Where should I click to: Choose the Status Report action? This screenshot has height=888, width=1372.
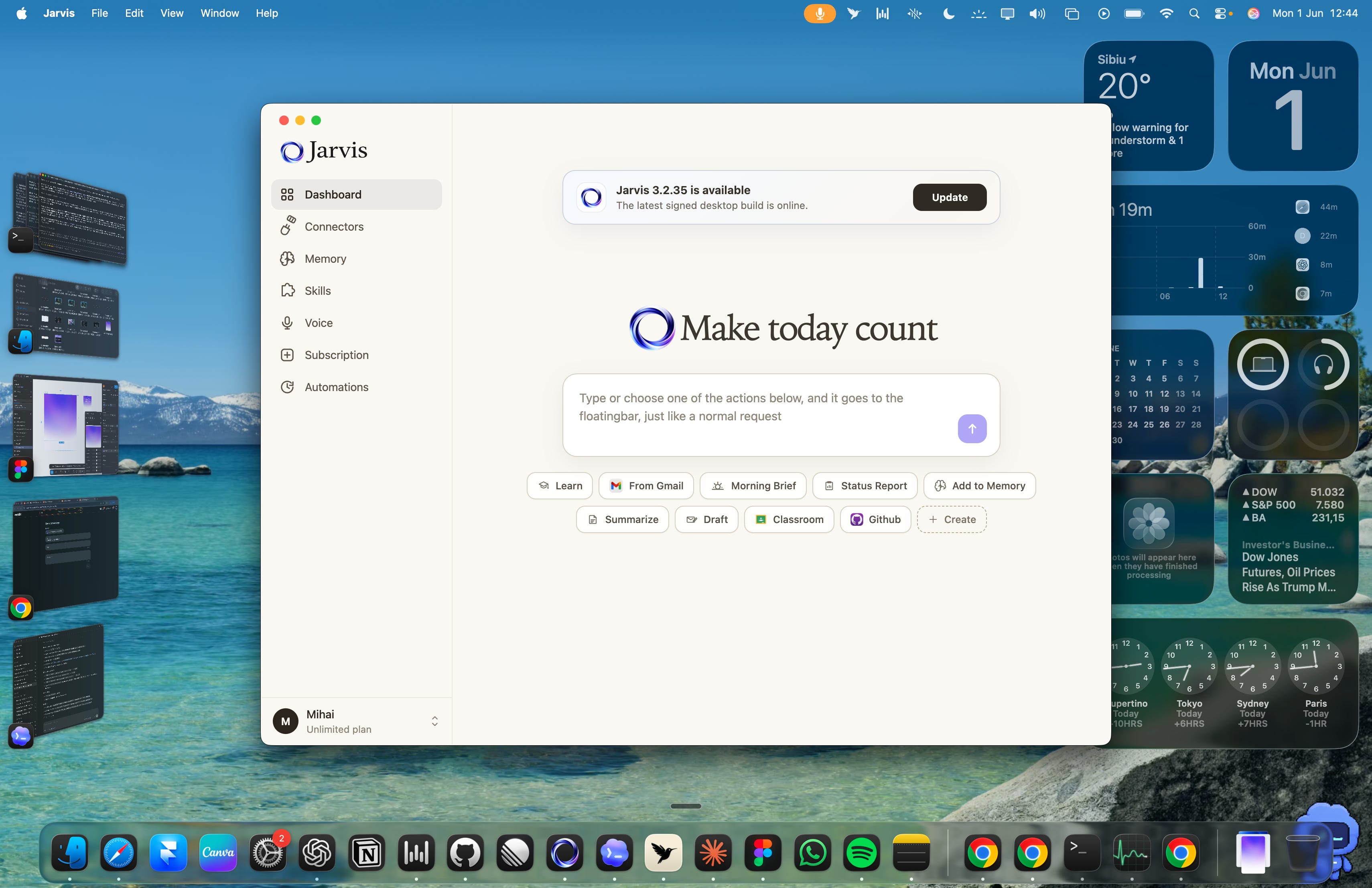(x=865, y=486)
